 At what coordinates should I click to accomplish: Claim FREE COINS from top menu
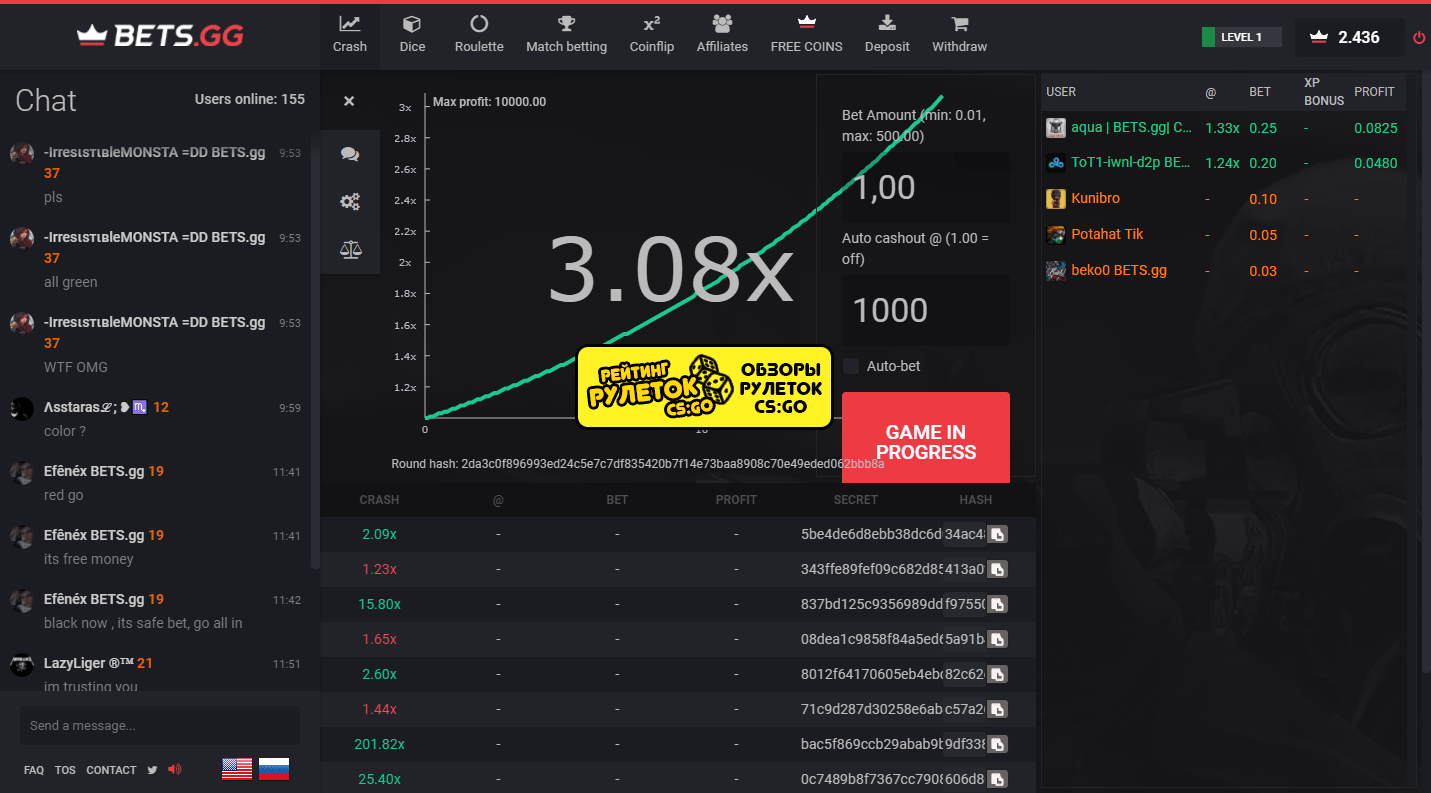click(x=806, y=35)
